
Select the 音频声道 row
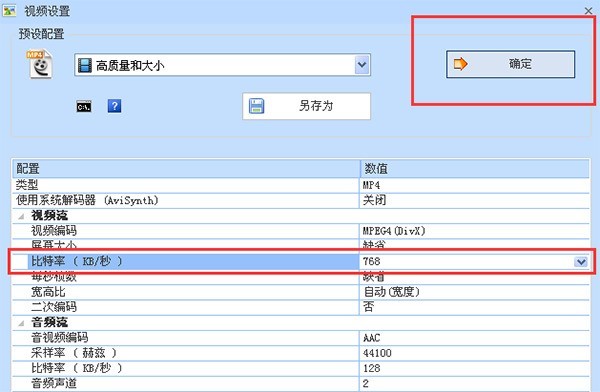click(301, 383)
